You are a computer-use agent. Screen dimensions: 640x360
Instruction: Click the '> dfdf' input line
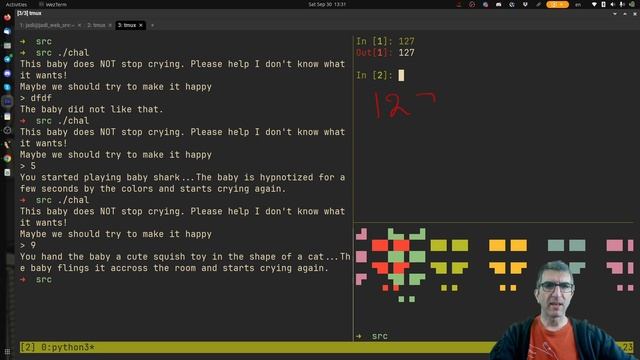click(36, 98)
